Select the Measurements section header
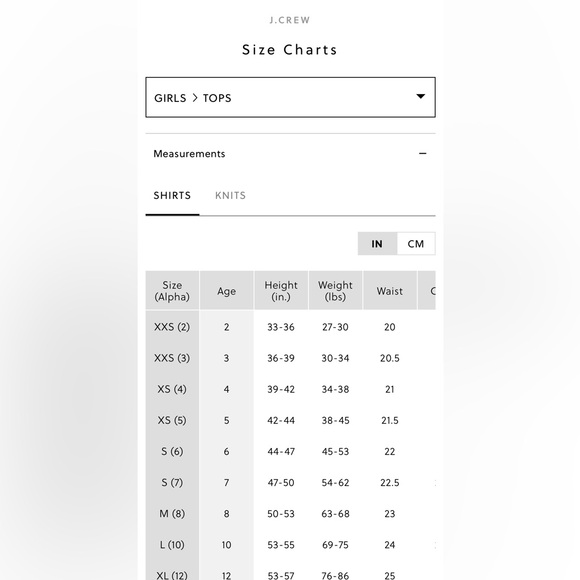 click(290, 154)
